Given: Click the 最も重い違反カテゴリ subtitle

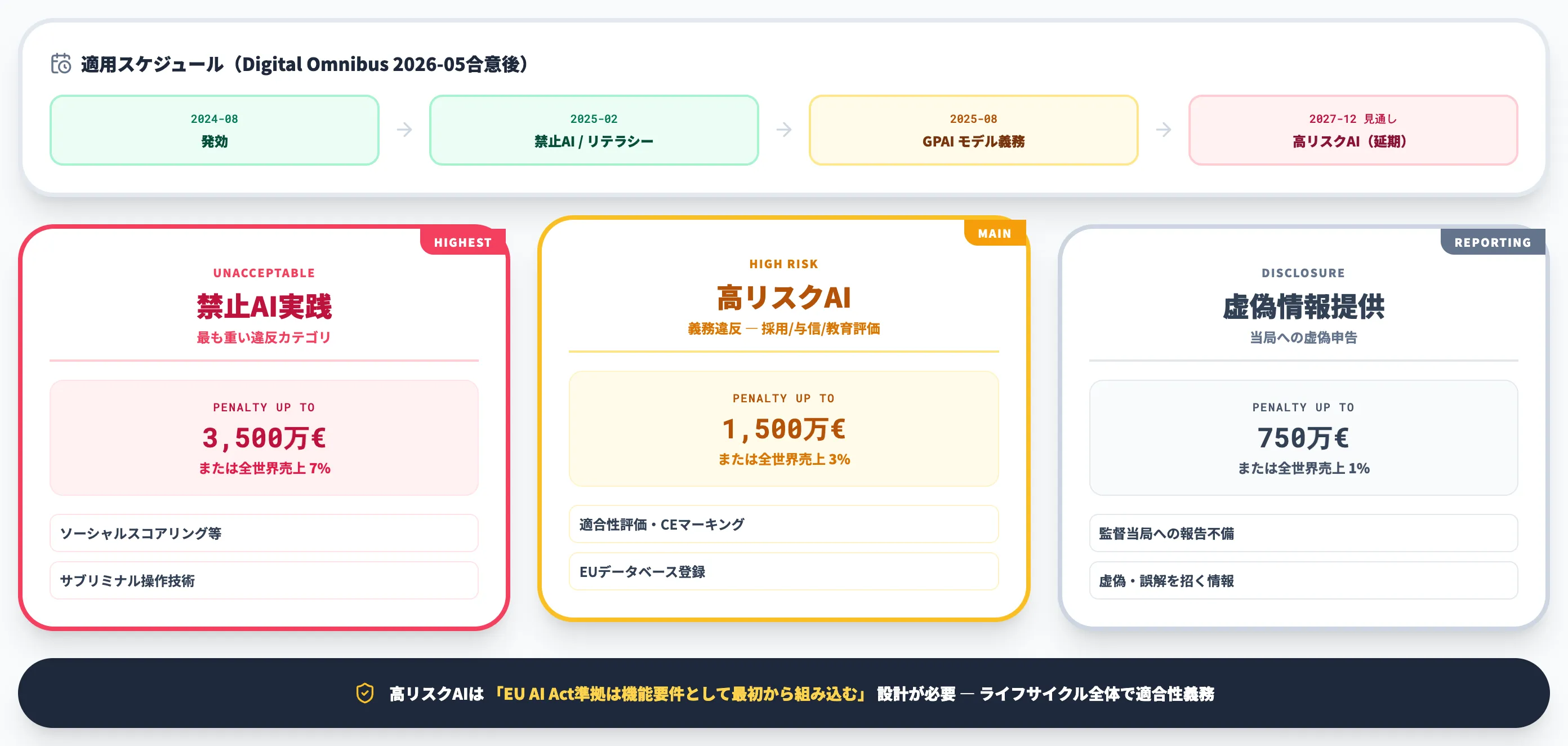Looking at the screenshot, I should (264, 338).
